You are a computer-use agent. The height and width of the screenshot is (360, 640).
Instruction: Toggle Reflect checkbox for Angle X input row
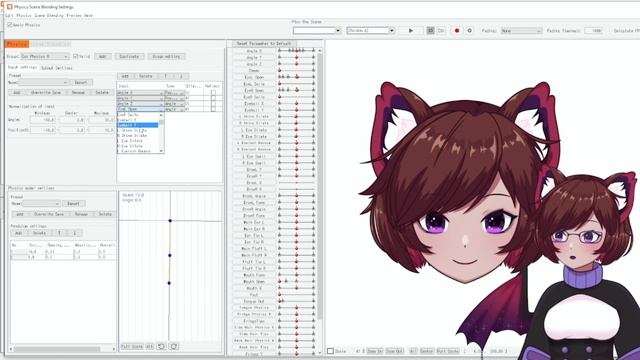pos(213,93)
